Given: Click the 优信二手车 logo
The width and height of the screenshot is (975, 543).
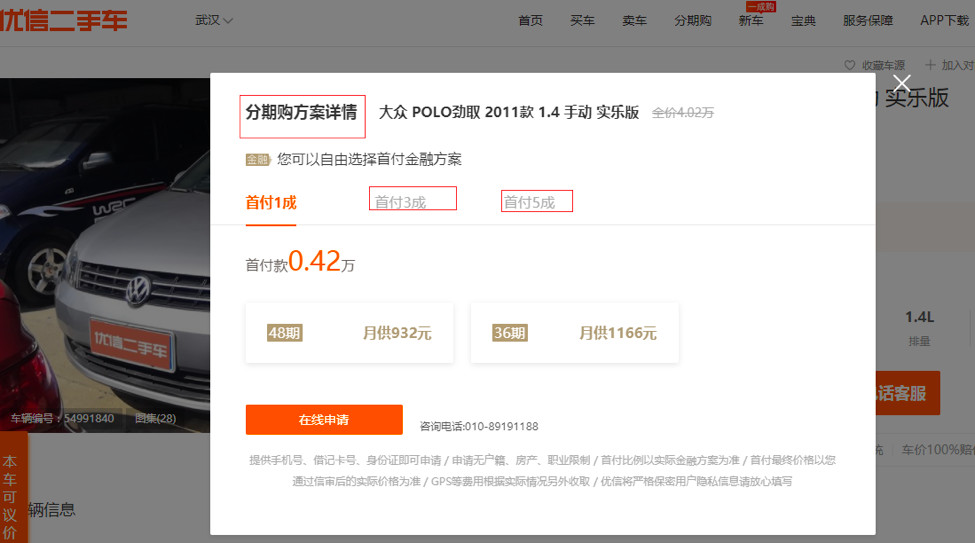Looking at the screenshot, I should pyautogui.click(x=63, y=20).
